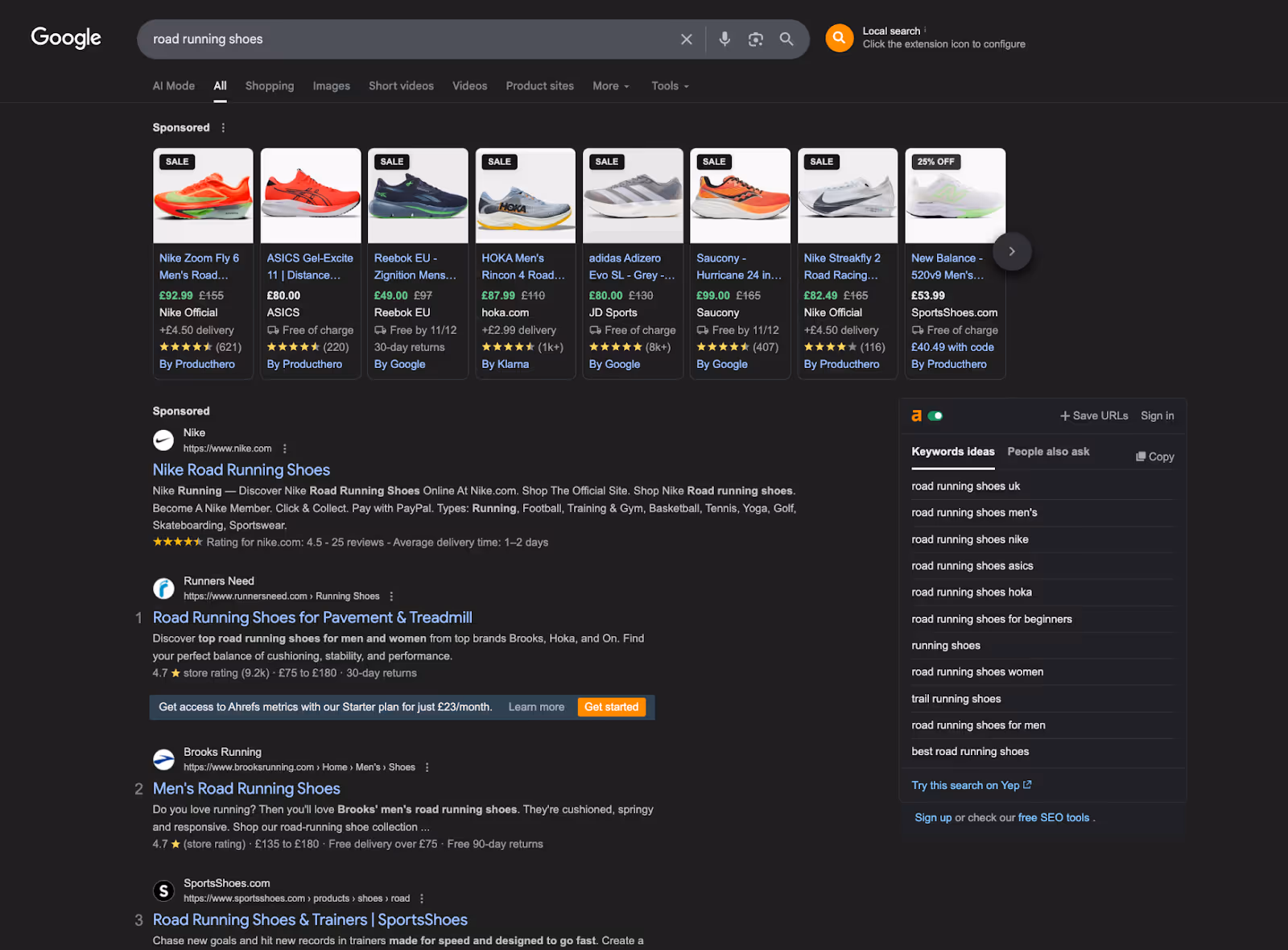Expand the More search filters dropdown
Screen dimensions: 1288x950
coord(611,86)
